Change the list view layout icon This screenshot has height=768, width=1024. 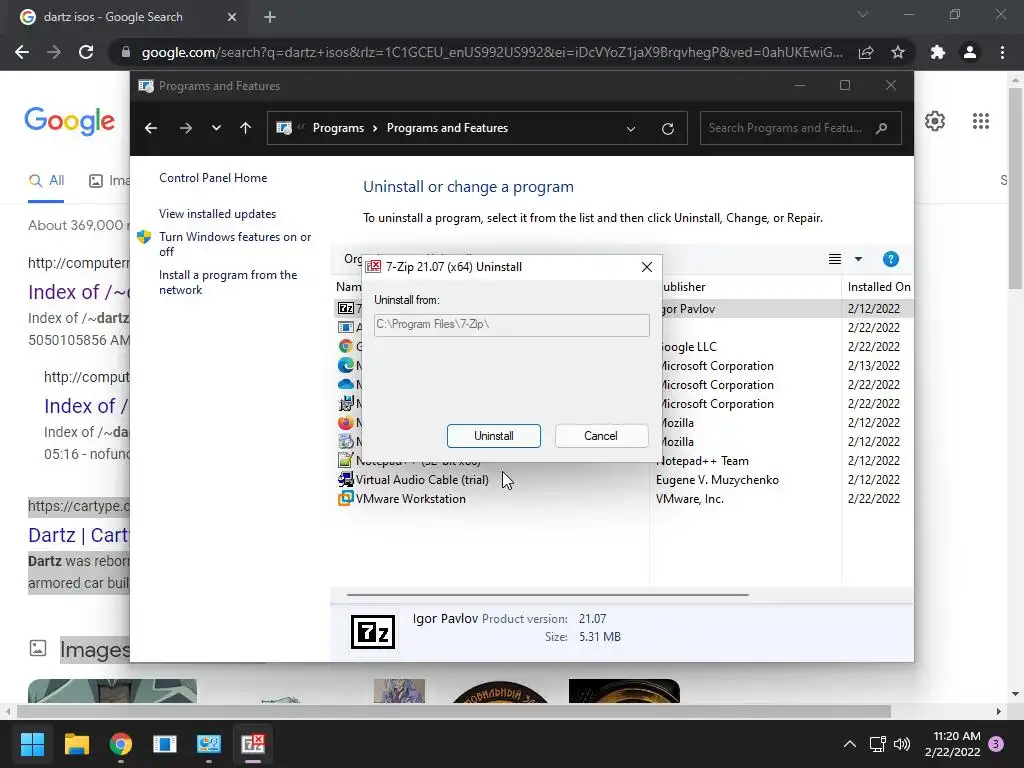coord(835,259)
